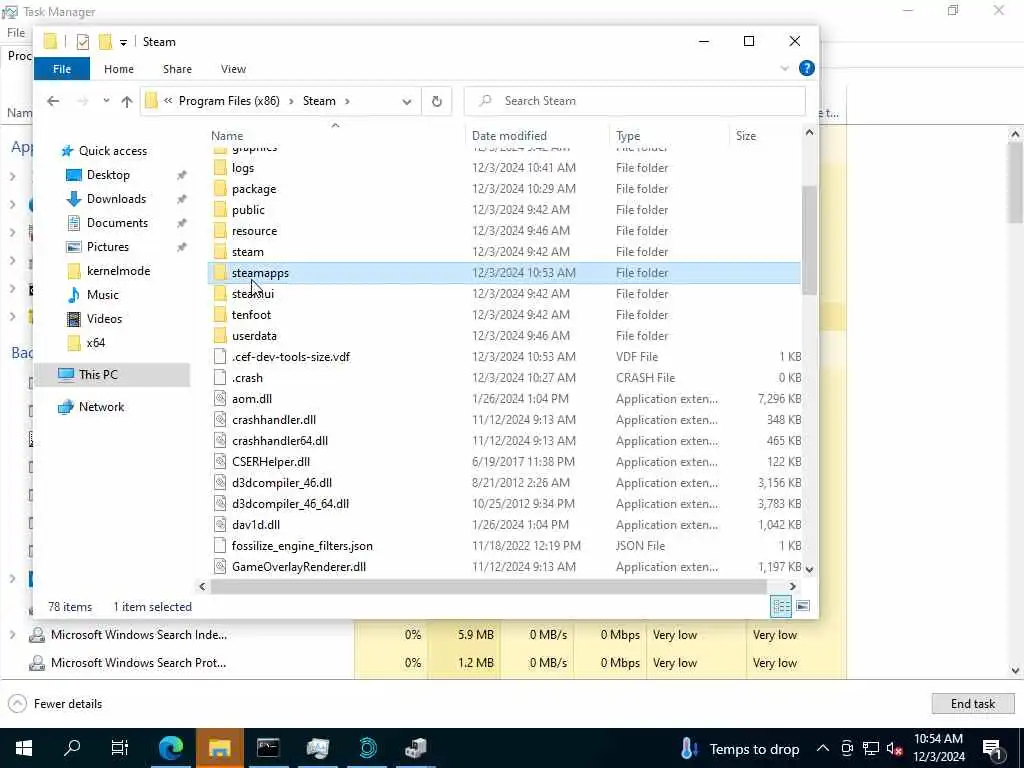
Task: Switch to large icons view layout
Action: pos(803,606)
